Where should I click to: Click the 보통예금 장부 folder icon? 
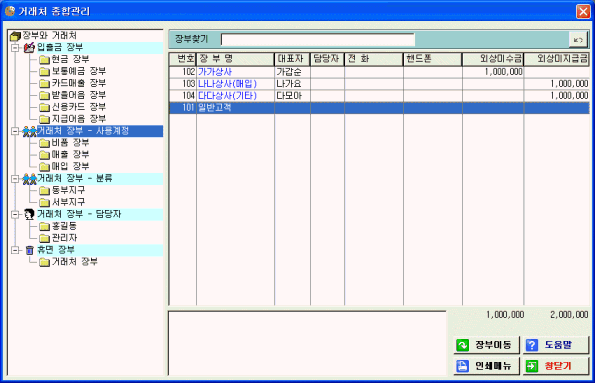pyautogui.click(x=44, y=71)
